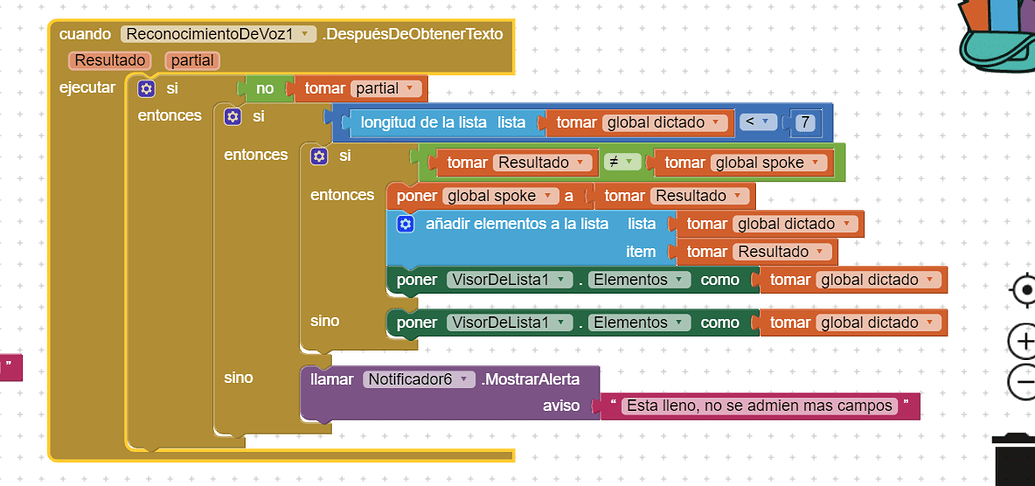This screenshot has width=1035, height=486.
Task: Open the mutator gear on outermost si block
Action: pyautogui.click(x=146, y=88)
